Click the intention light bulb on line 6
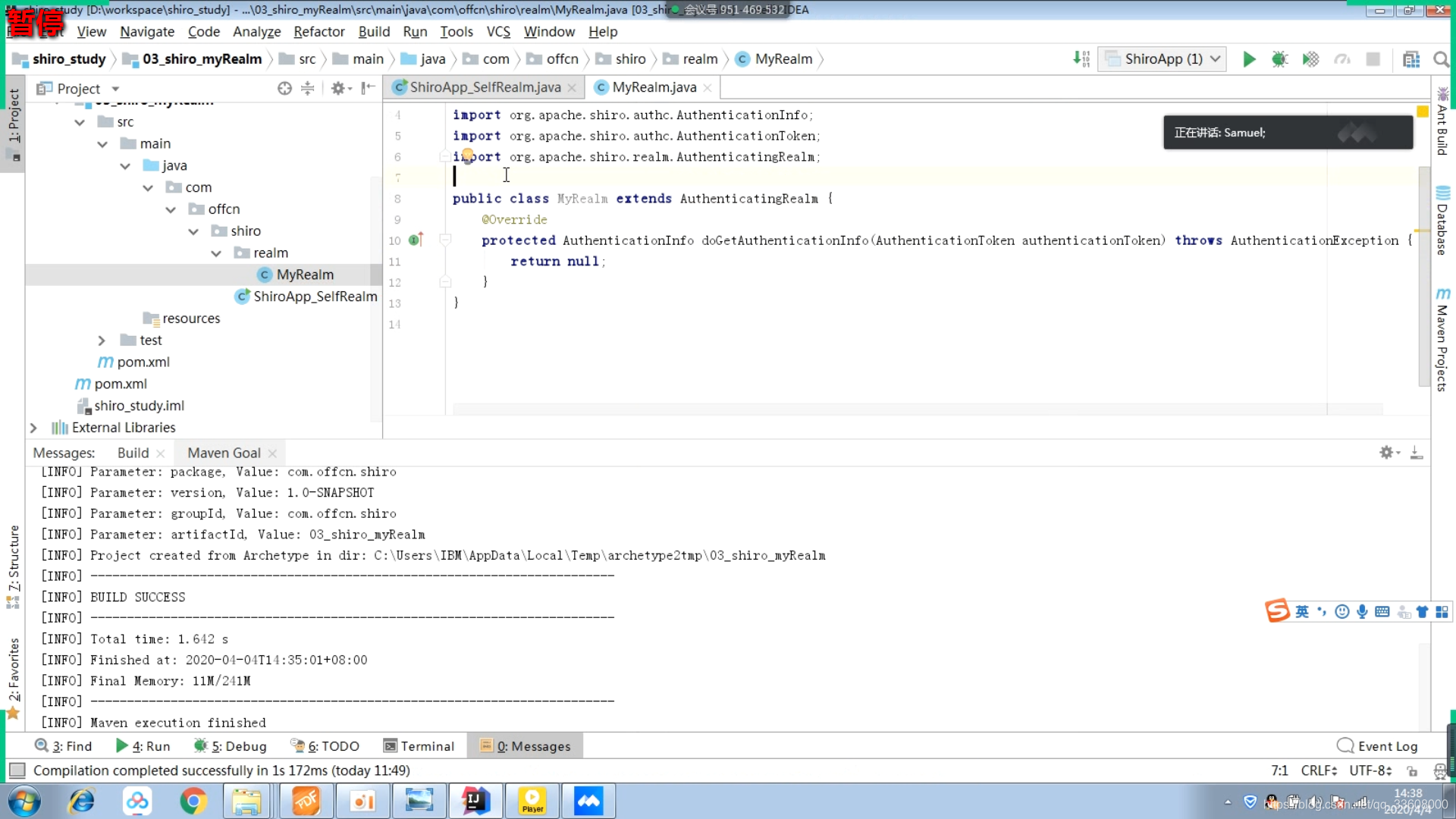Image resolution: width=1456 pixels, height=819 pixels. (x=468, y=155)
